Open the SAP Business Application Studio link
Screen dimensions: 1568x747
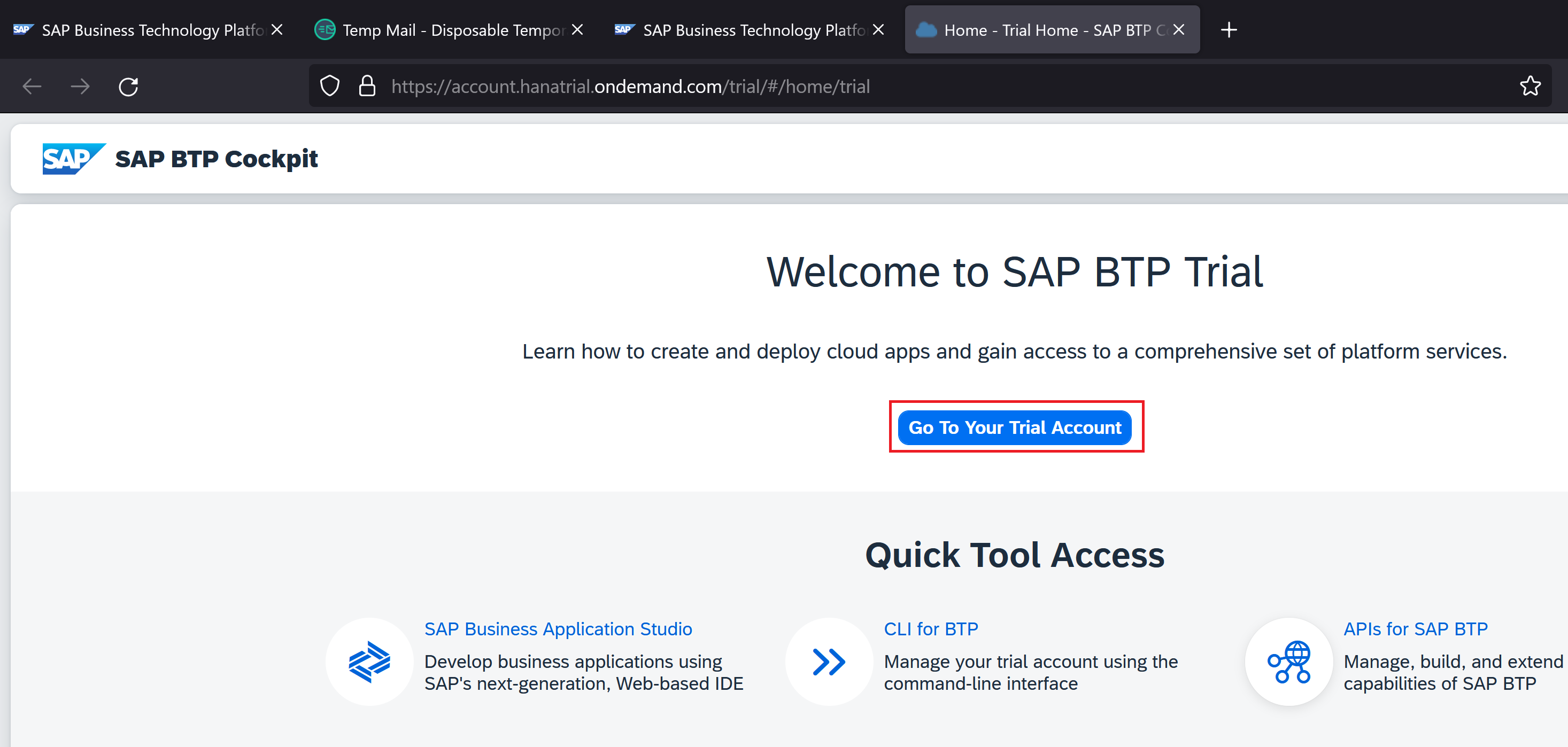(x=558, y=629)
